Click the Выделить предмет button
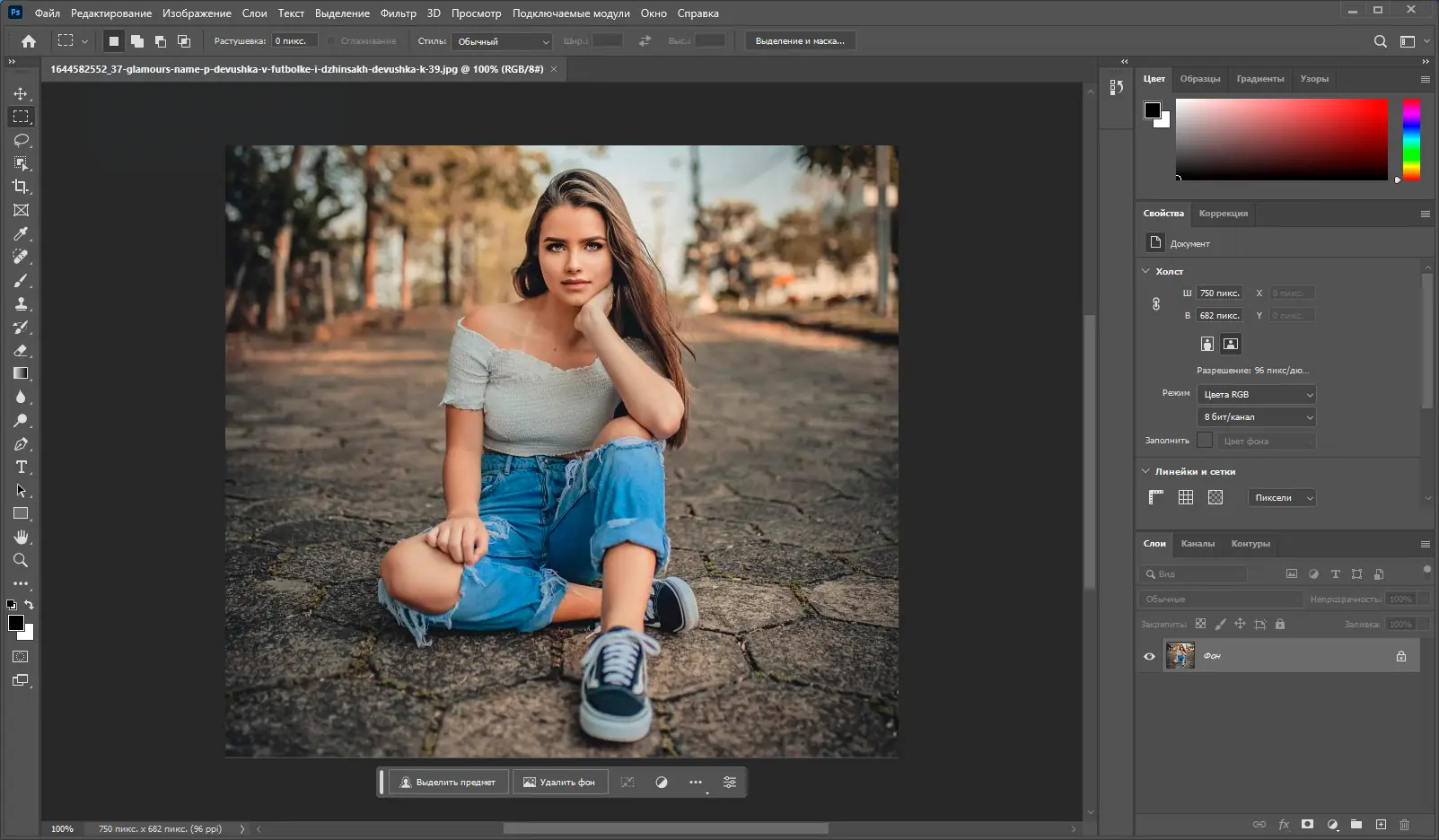Image resolution: width=1439 pixels, height=840 pixels. click(447, 782)
